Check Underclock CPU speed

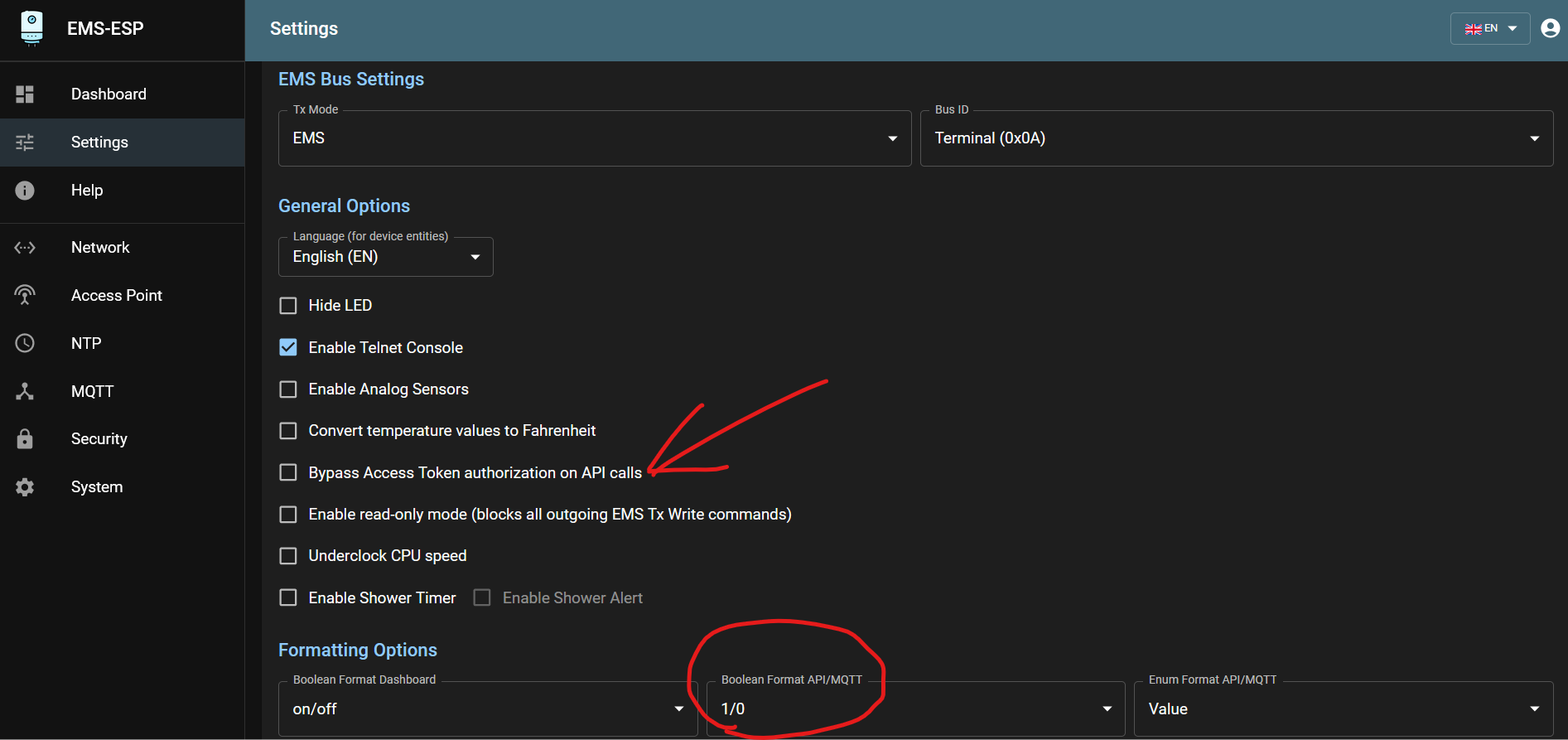tap(288, 556)
